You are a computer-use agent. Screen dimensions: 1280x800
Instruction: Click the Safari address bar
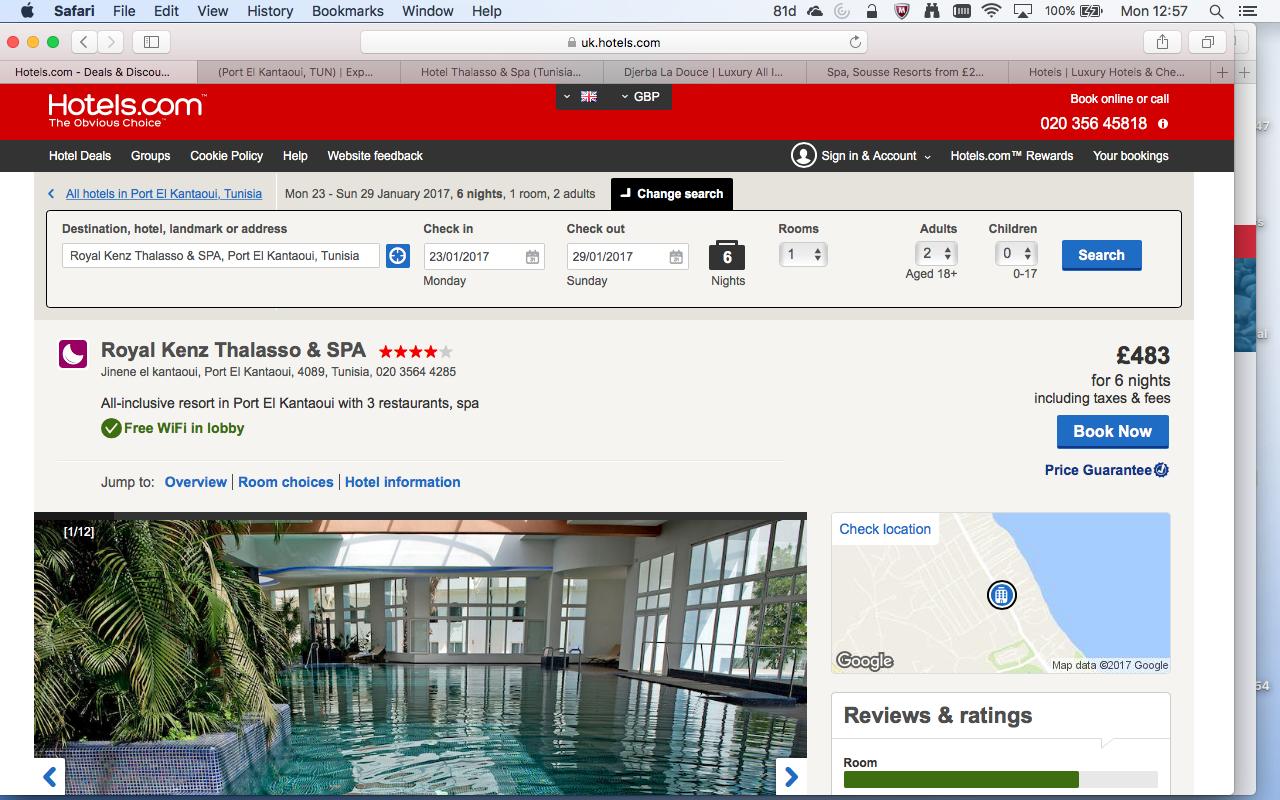click(x=613, y=42)
